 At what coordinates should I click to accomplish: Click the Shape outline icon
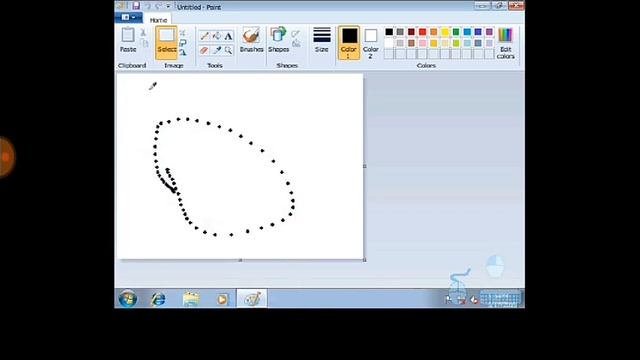[x=296, y=34]
